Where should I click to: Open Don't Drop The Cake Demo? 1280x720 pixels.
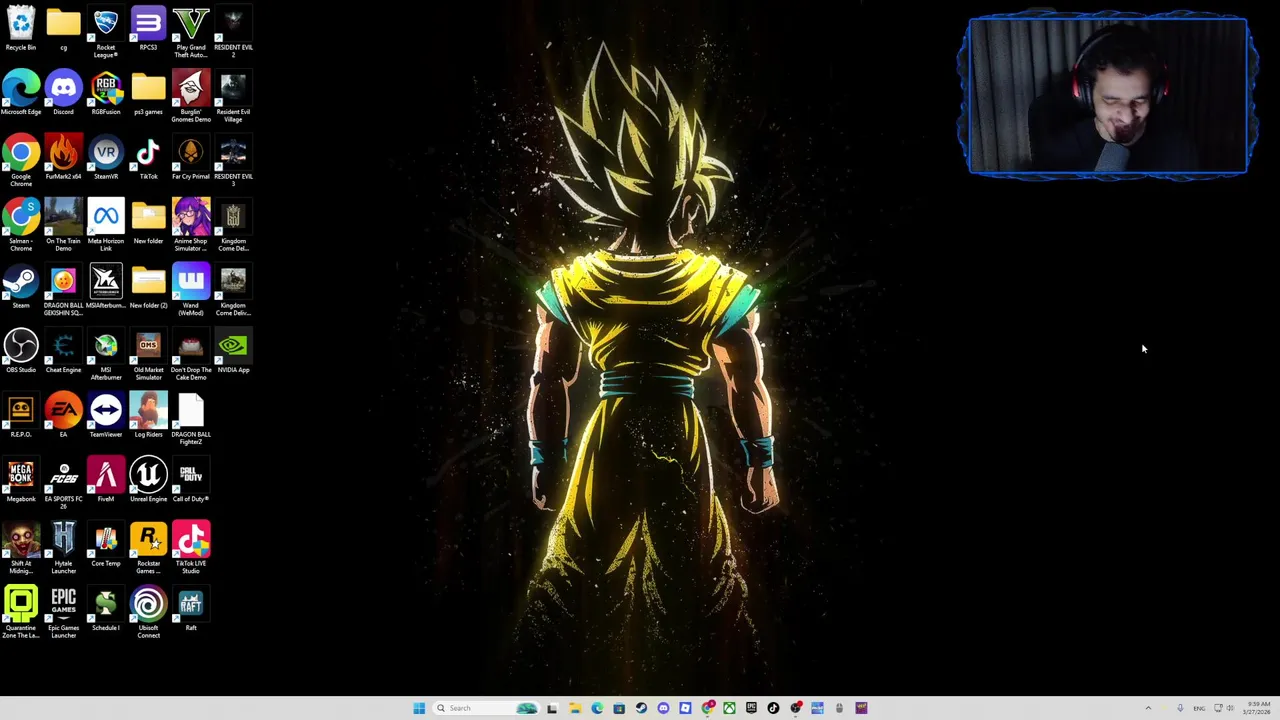pyautogui.click(x=191, y=355)
